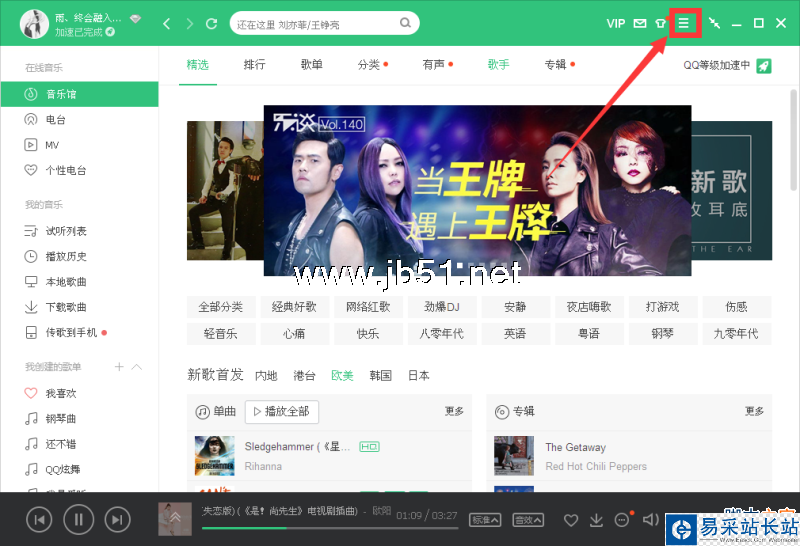This screenshot has height=546, width=800.
Task: Filter new songs by 港台
Action: click(x=304, y=376)
